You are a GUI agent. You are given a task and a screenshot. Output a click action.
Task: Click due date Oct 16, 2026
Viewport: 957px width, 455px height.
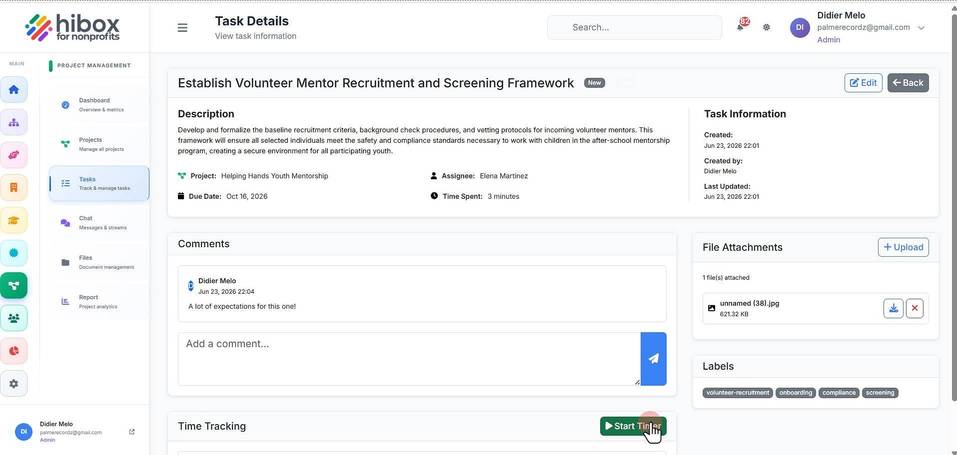point(247,197)
